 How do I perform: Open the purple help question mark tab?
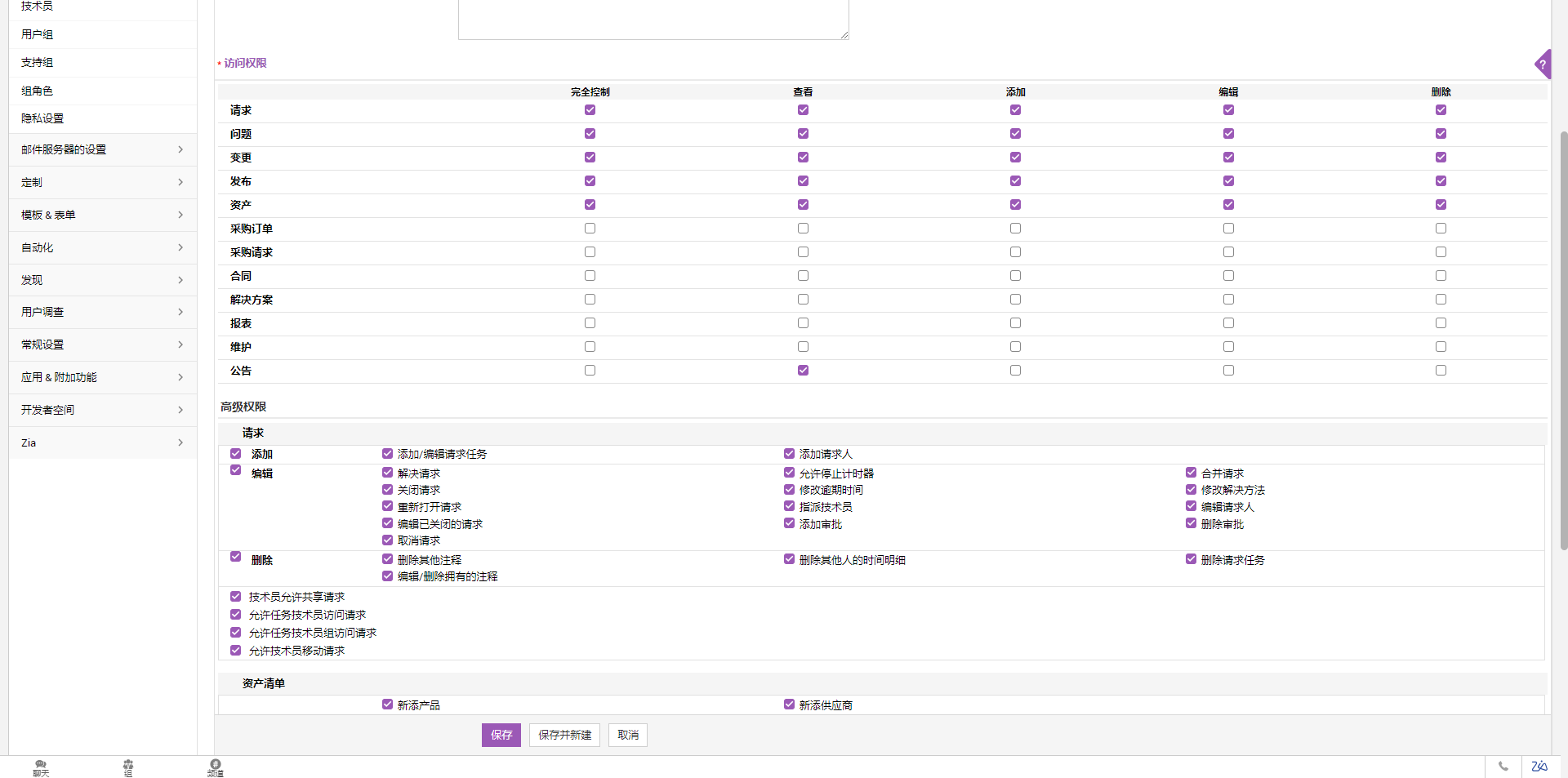pyautogui.click(x=1543, y=64)
